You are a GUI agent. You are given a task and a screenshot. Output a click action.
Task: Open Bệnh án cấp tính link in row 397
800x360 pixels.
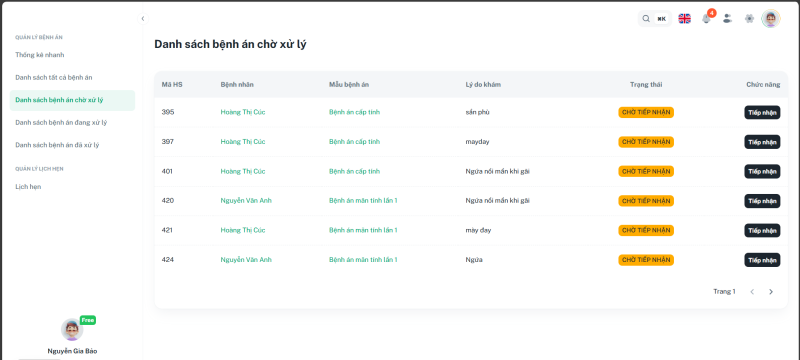(354, 142)
